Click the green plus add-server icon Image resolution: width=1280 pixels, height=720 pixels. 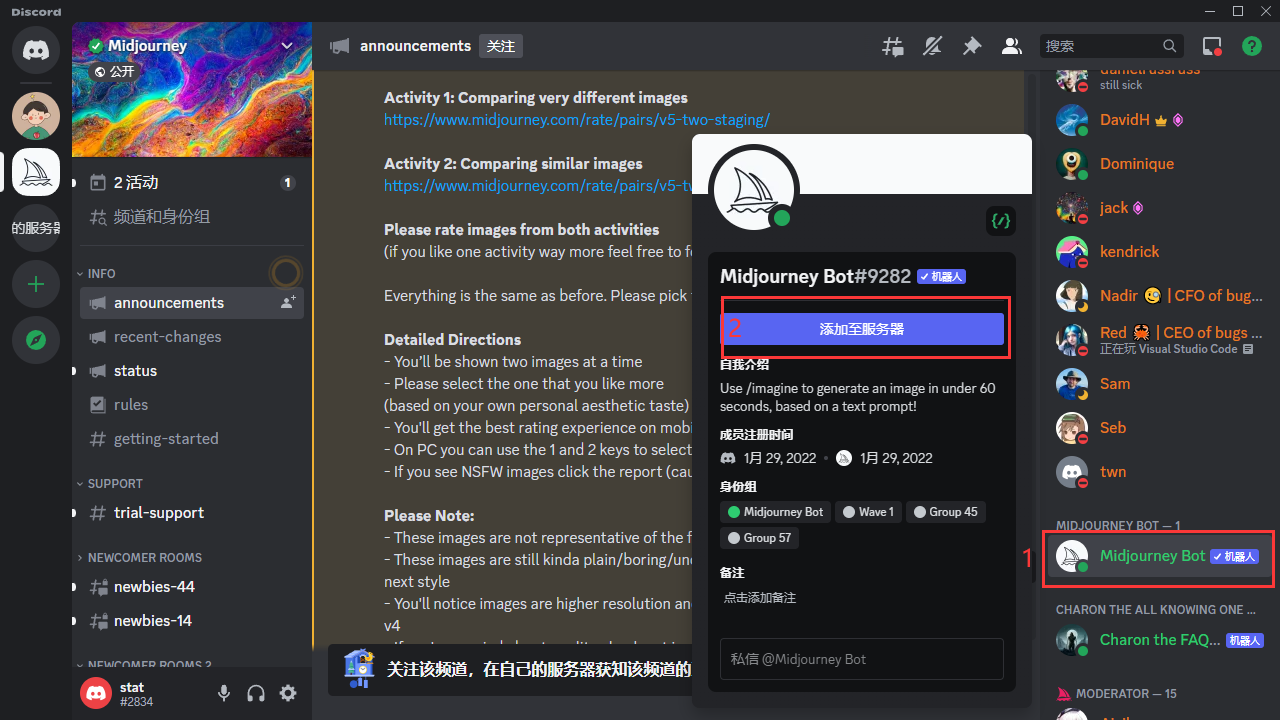click(36, 284)
